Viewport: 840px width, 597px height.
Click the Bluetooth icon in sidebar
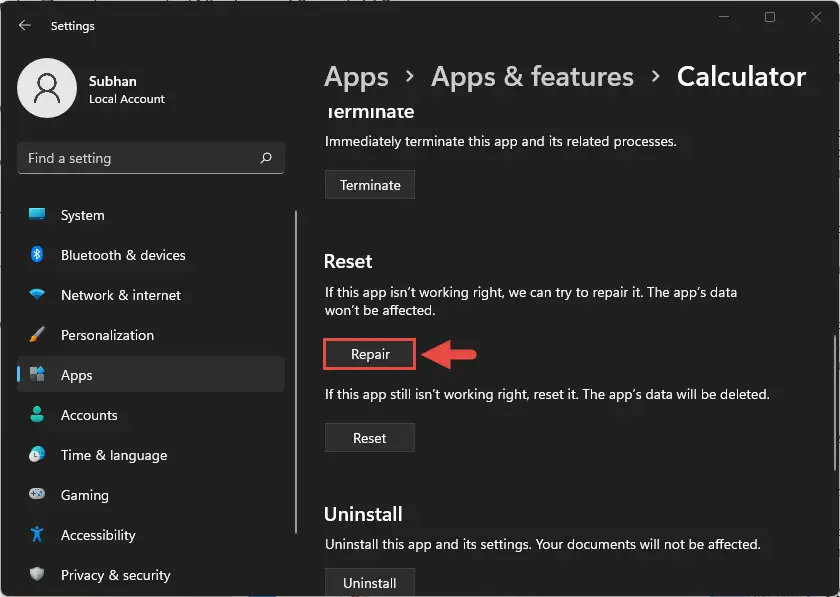[37, 255]
